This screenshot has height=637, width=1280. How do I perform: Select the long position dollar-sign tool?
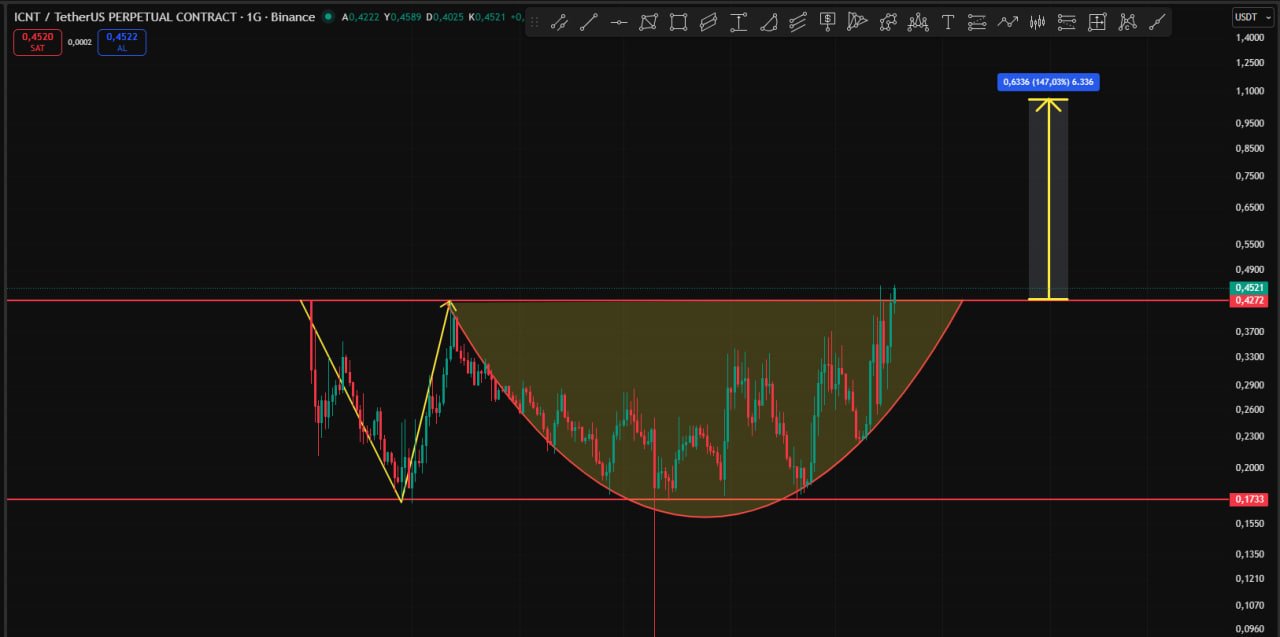coord(828,22)
